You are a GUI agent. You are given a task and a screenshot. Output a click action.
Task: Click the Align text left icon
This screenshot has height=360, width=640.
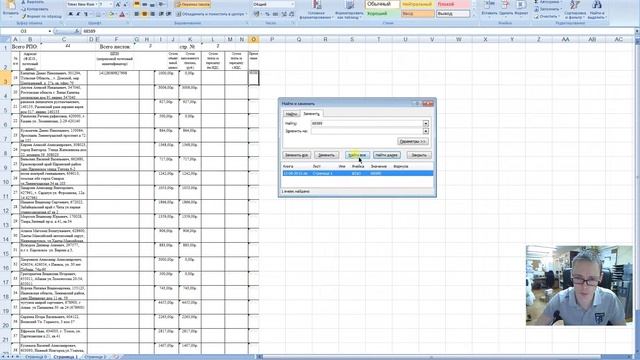click(137, 14)
